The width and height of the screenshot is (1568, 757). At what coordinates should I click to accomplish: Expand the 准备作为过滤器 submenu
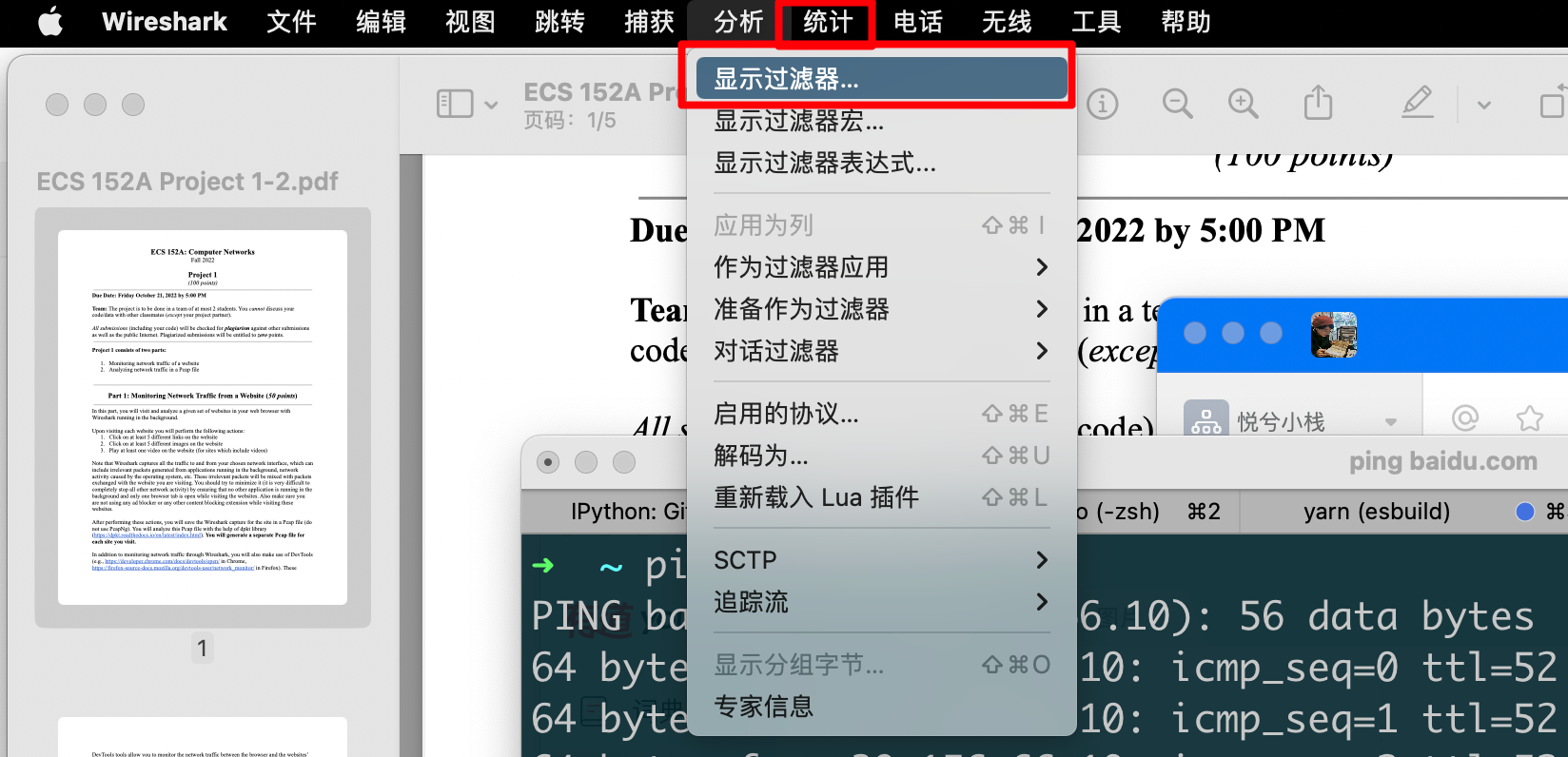pyautogui.click(x=882, y=309)
